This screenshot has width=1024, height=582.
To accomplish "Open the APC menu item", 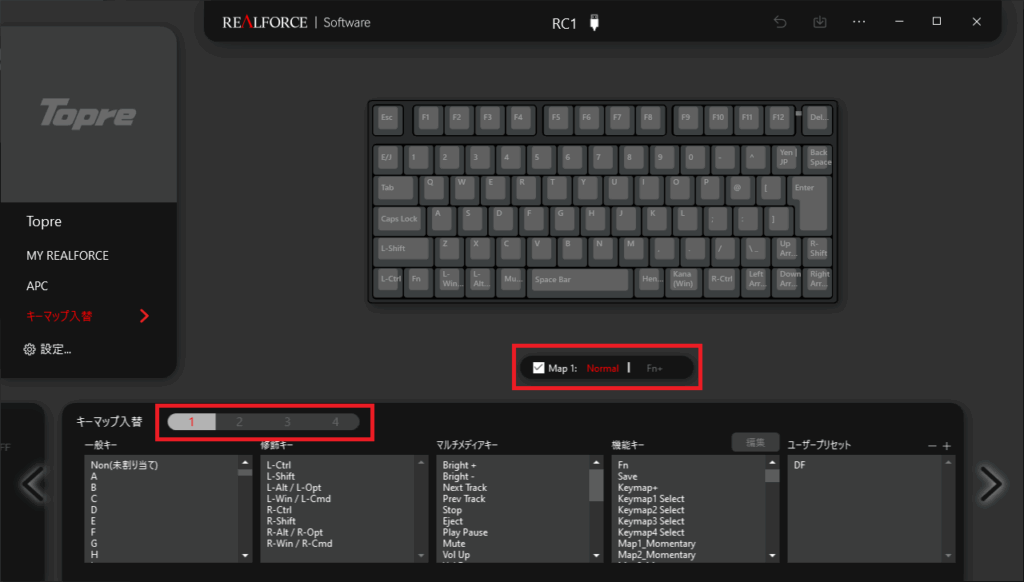I will (37, 285).
